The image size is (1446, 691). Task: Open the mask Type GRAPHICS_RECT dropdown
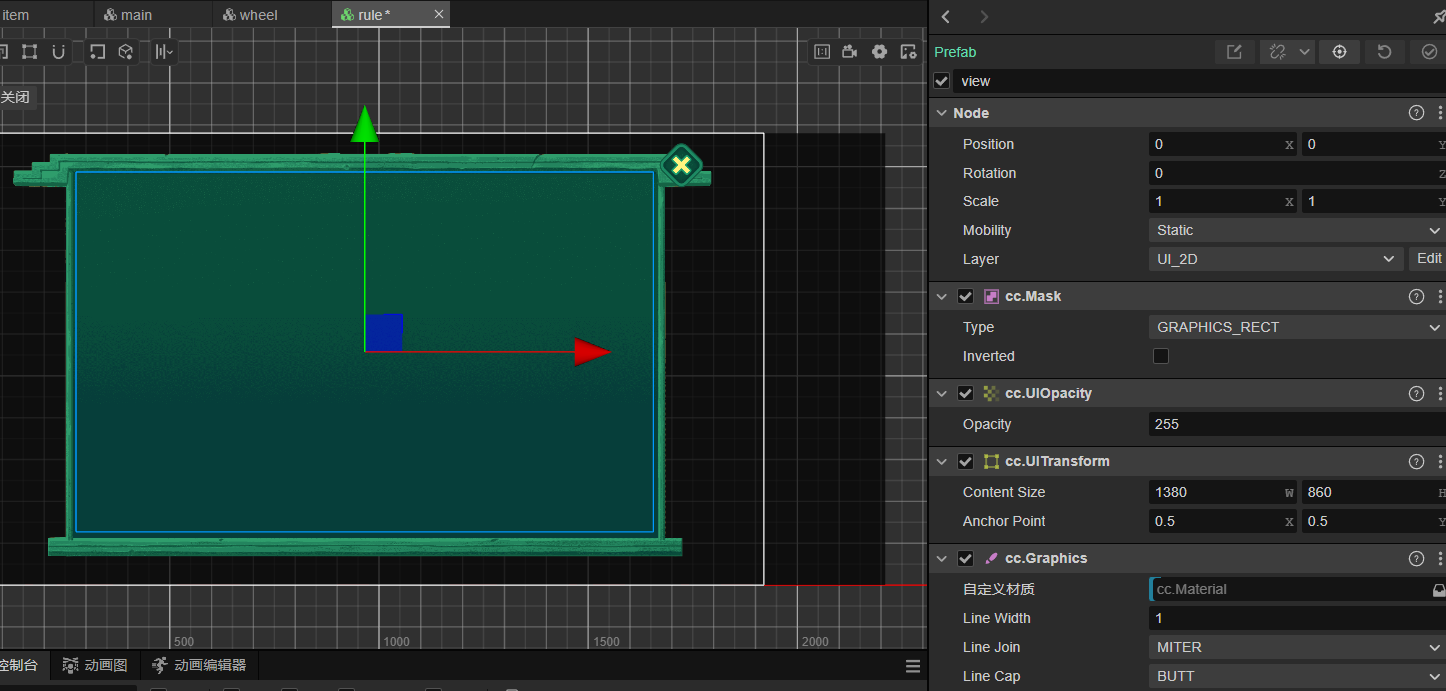click(x=1296, y=327)
